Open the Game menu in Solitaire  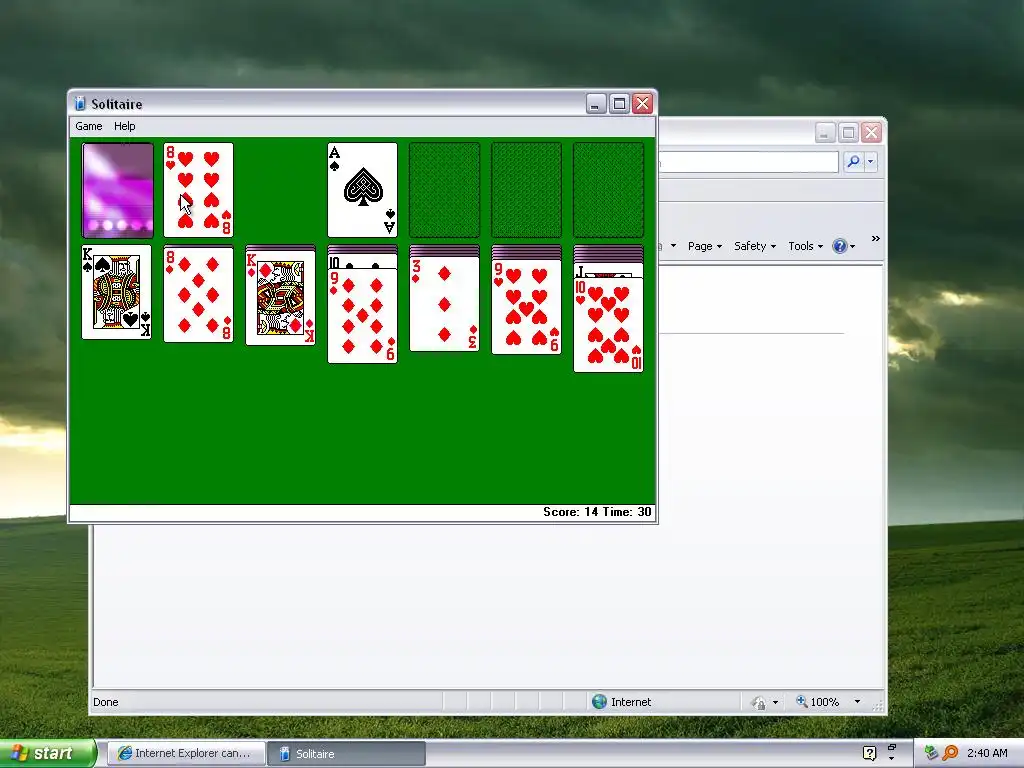click(x=88, y=126)
